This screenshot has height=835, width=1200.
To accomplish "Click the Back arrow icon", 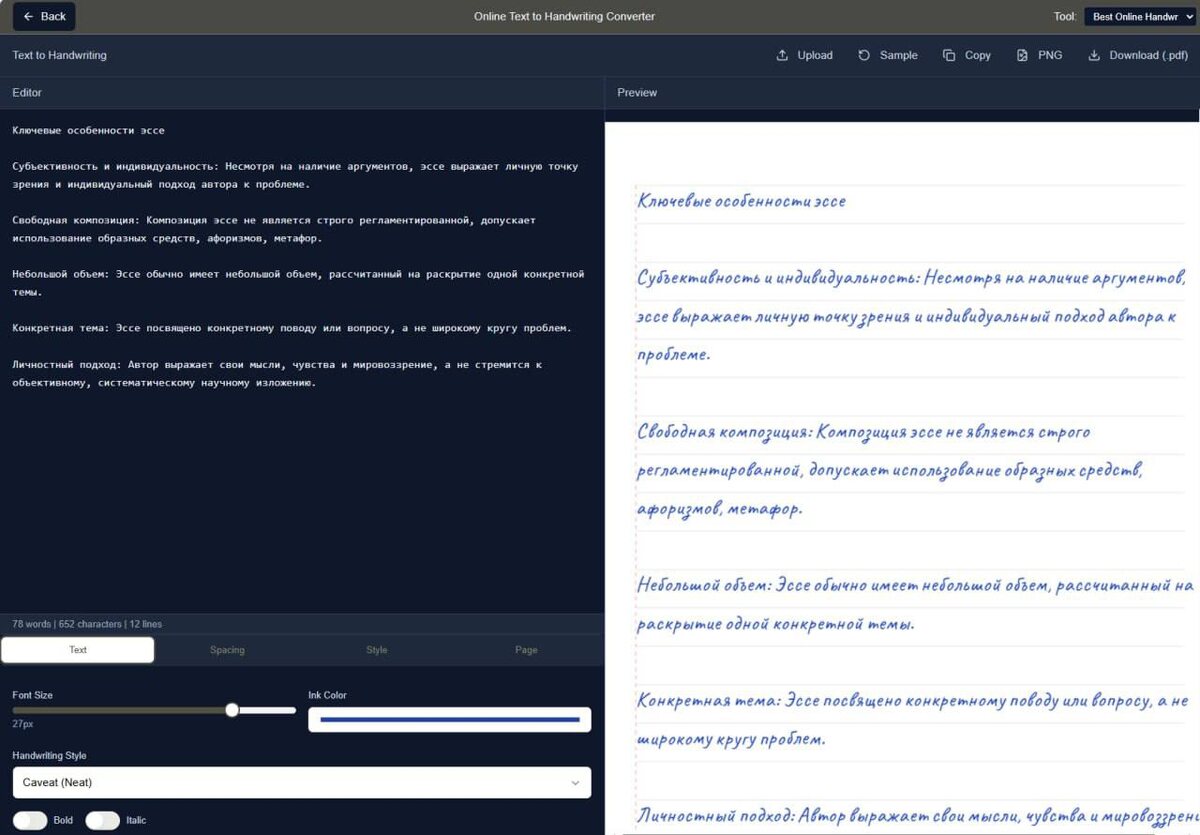I will (28, 16).
